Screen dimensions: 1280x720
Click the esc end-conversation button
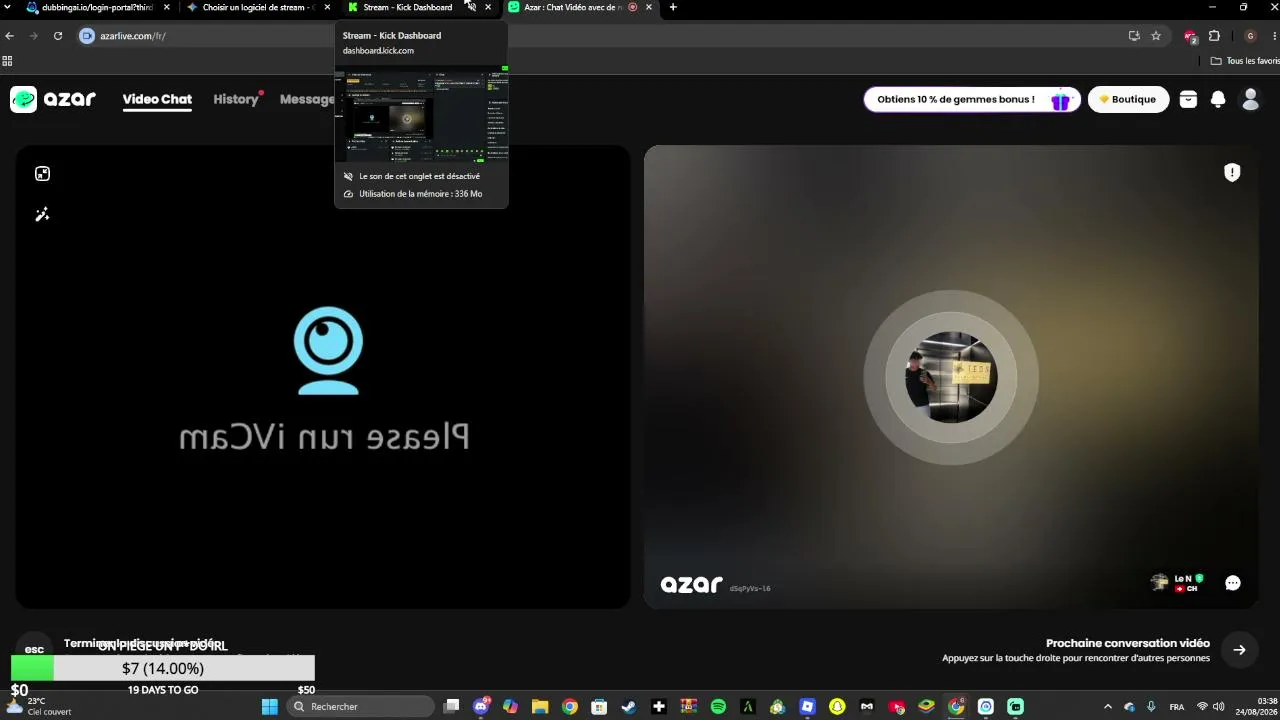tap(34, 649)
